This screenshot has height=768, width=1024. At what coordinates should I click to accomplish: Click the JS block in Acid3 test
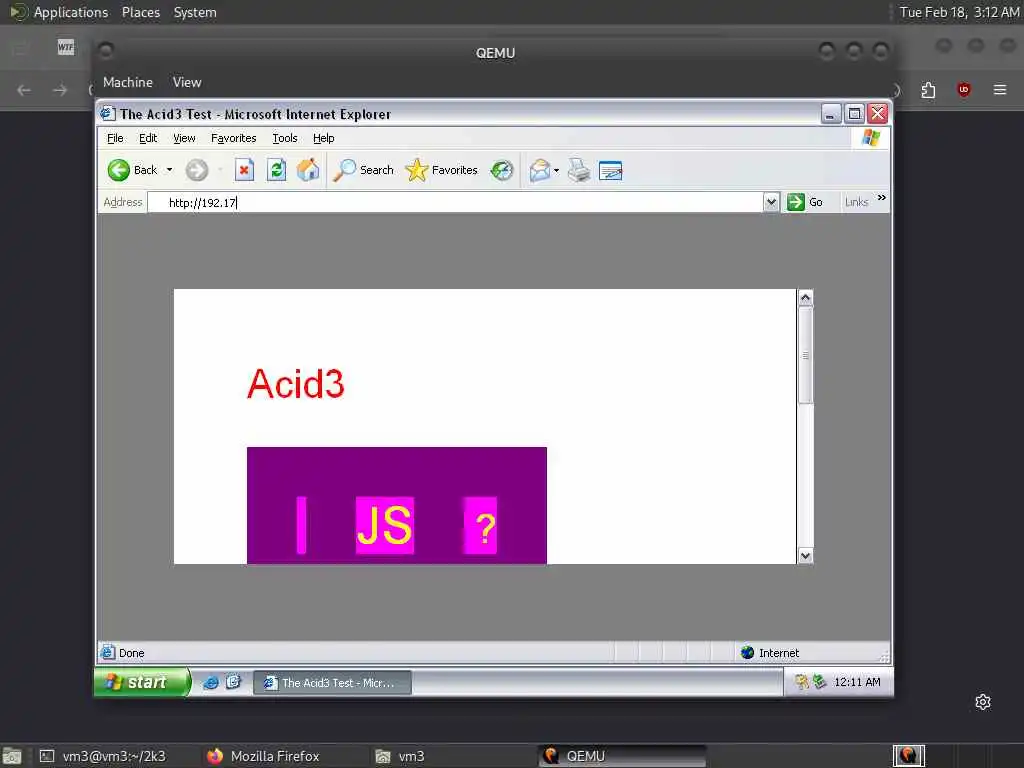(x=385, y=525)
